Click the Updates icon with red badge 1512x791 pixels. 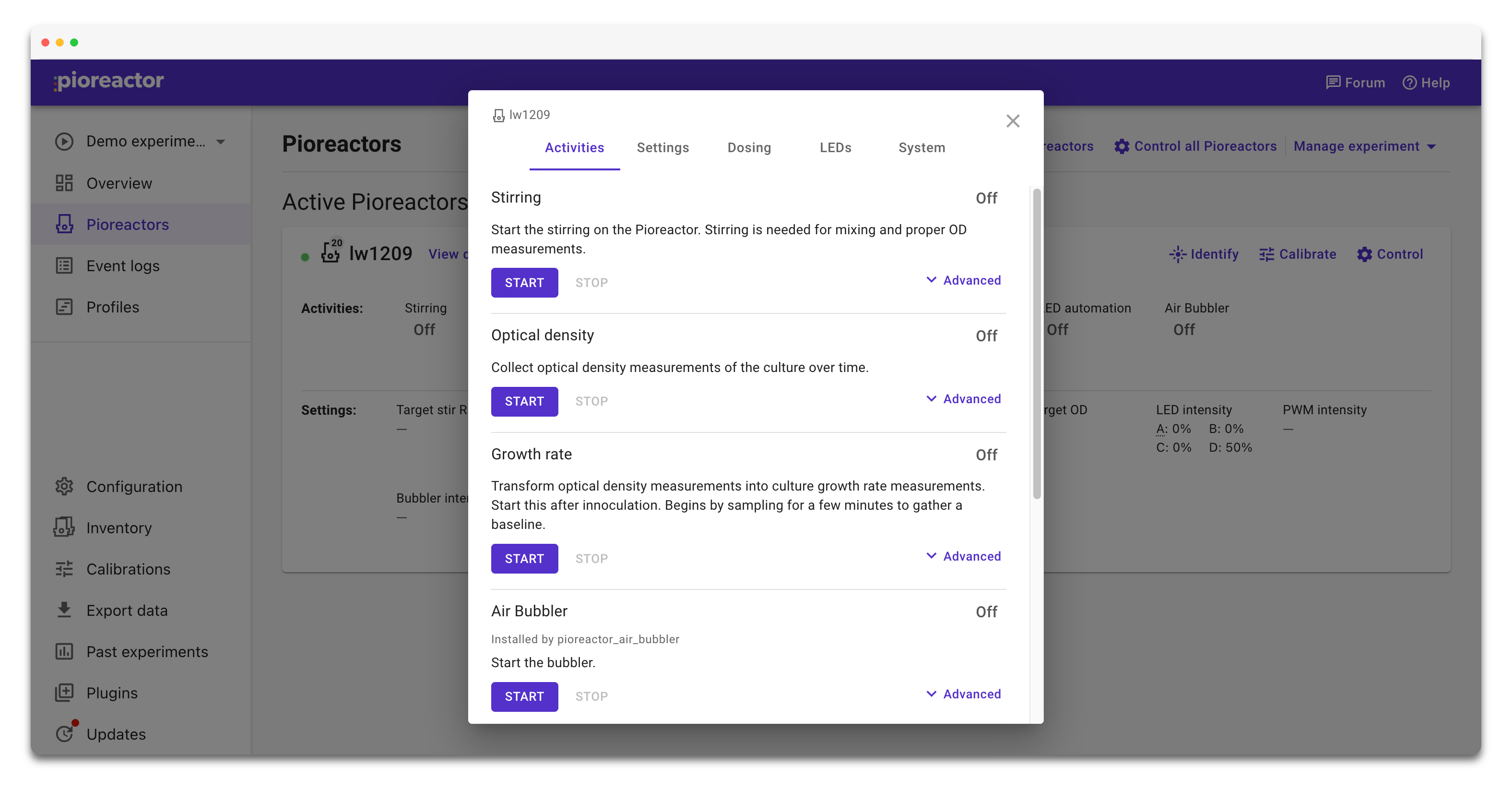pyautogui.click(x=65, y=733)
